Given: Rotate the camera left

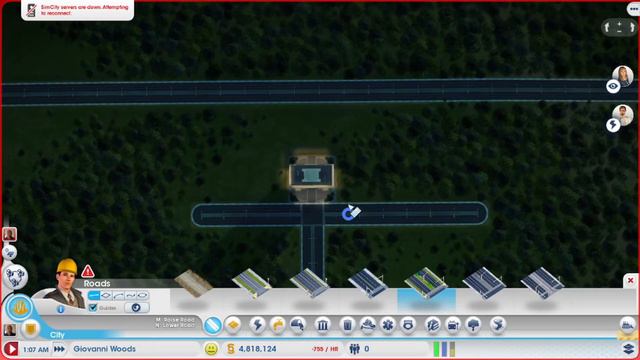Looking at the screenshot, I should (x=607, y=27).
